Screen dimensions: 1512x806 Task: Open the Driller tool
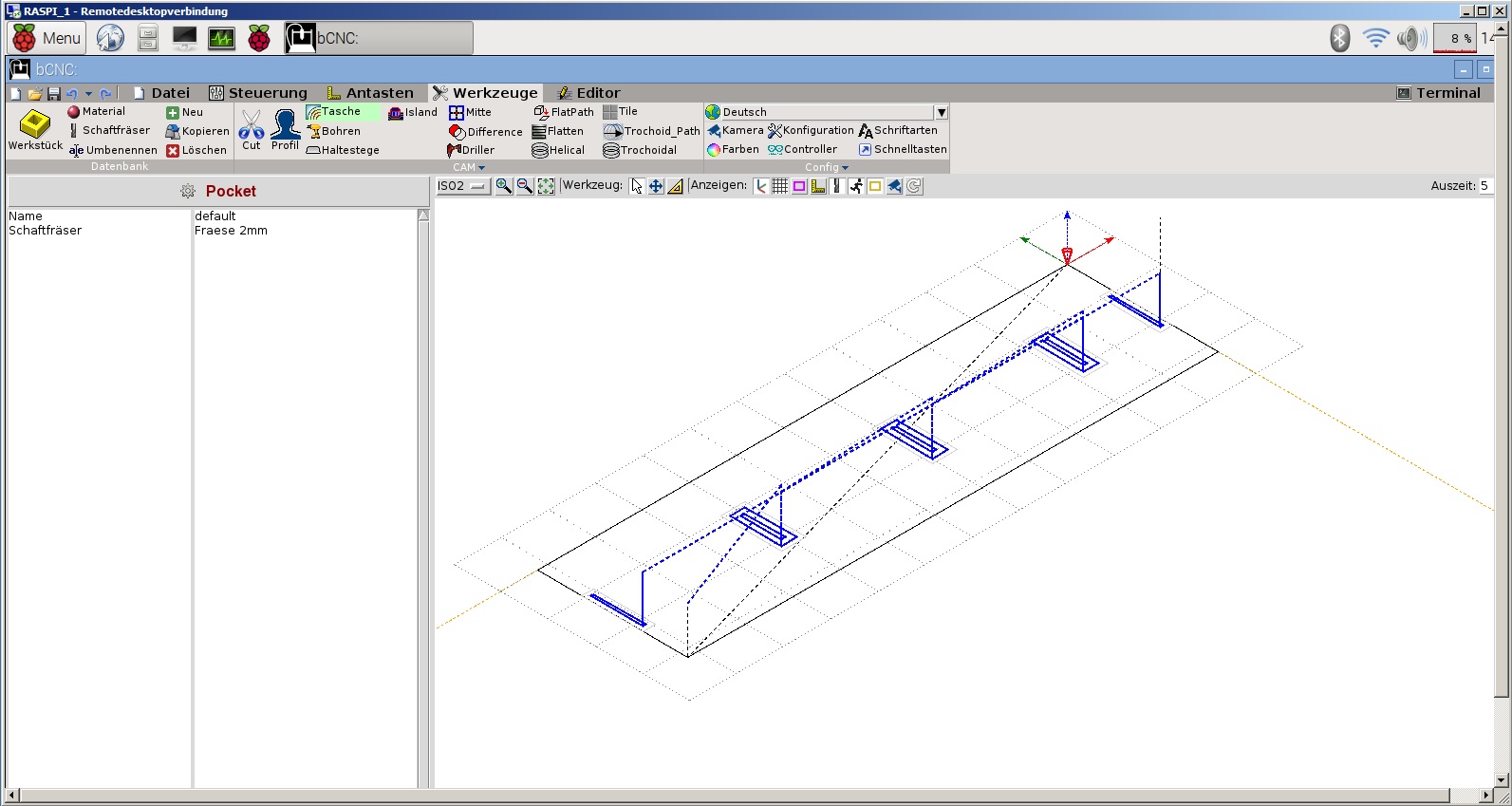tap(471, 150)
